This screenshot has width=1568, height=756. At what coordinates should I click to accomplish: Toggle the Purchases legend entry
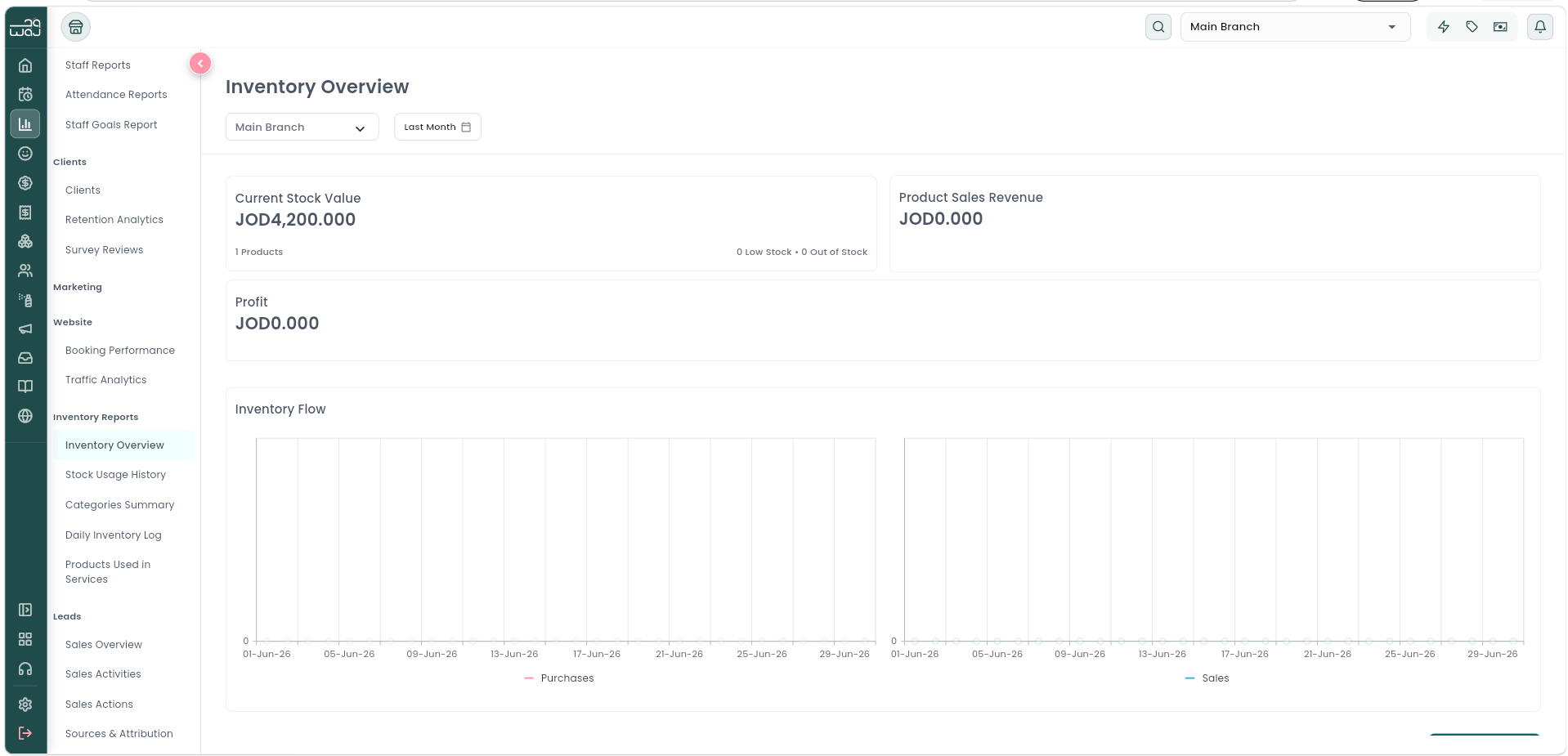pos(559,678)
